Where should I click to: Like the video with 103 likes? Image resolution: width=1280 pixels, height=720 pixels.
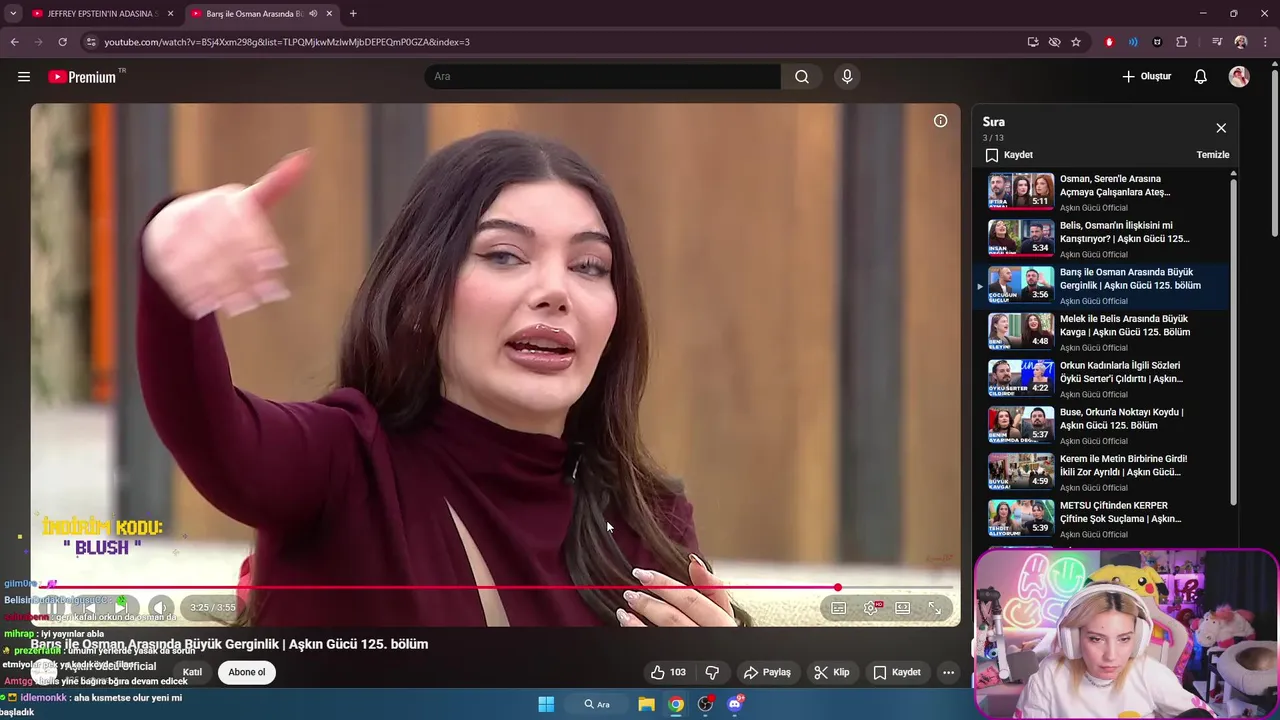pyautogui.click(x=668, y=672)
